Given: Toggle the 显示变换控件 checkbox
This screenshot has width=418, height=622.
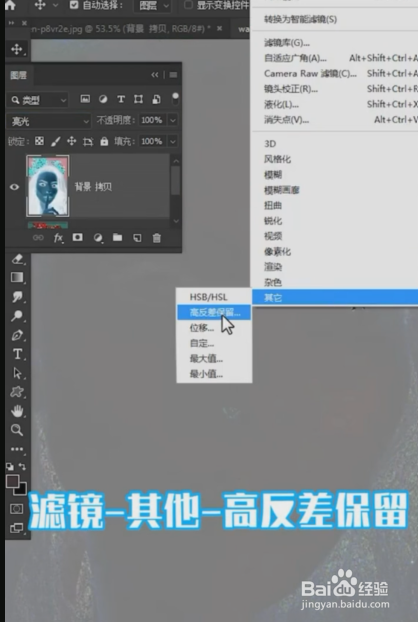Looking at the screenshot, I should click(x=188, y=5).
